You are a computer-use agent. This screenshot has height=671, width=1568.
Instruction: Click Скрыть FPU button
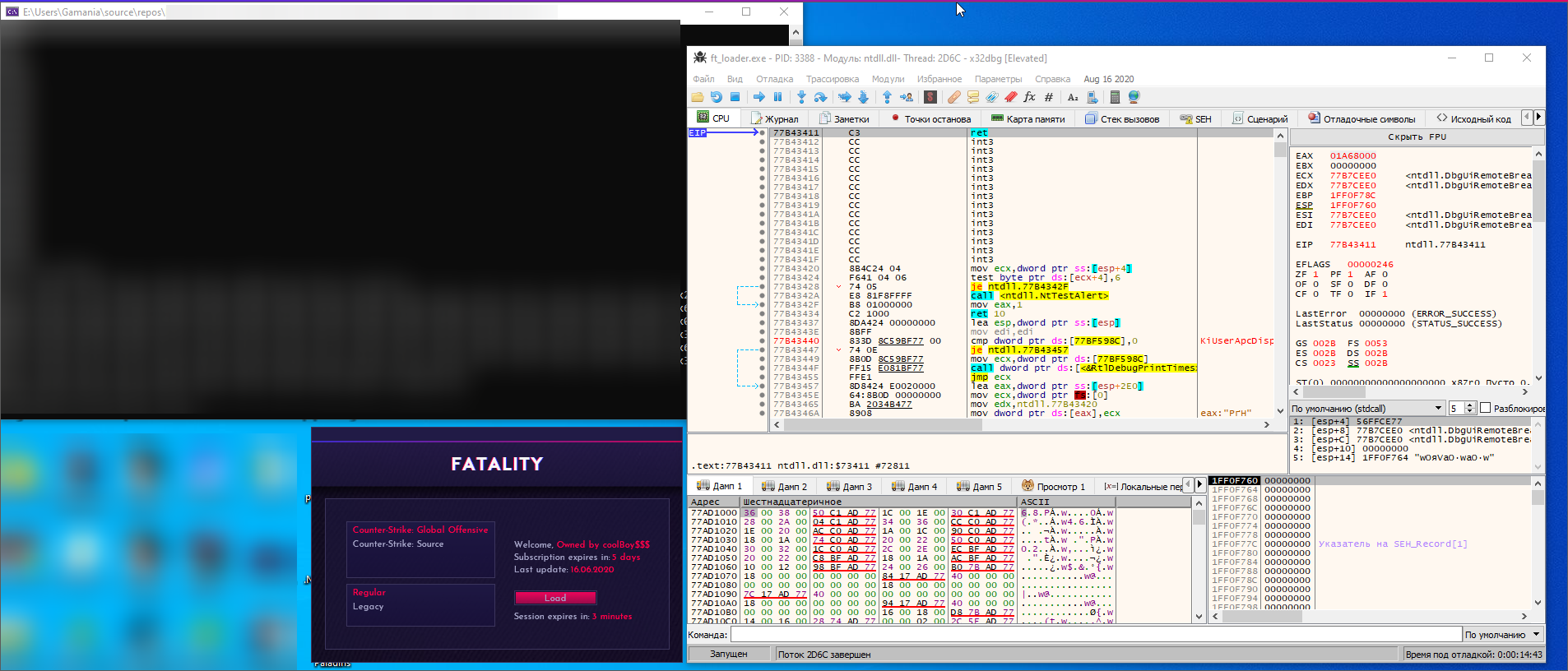coord(1417,137)
